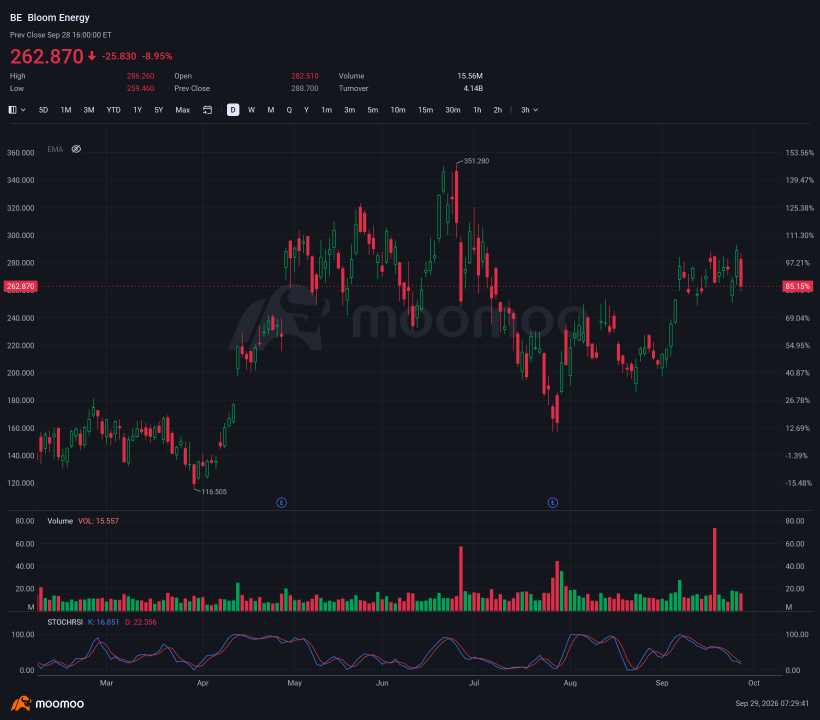Click the BE Bloom Energy ticker title
This screenshot has height=720, width=820.
pos(50,18)
